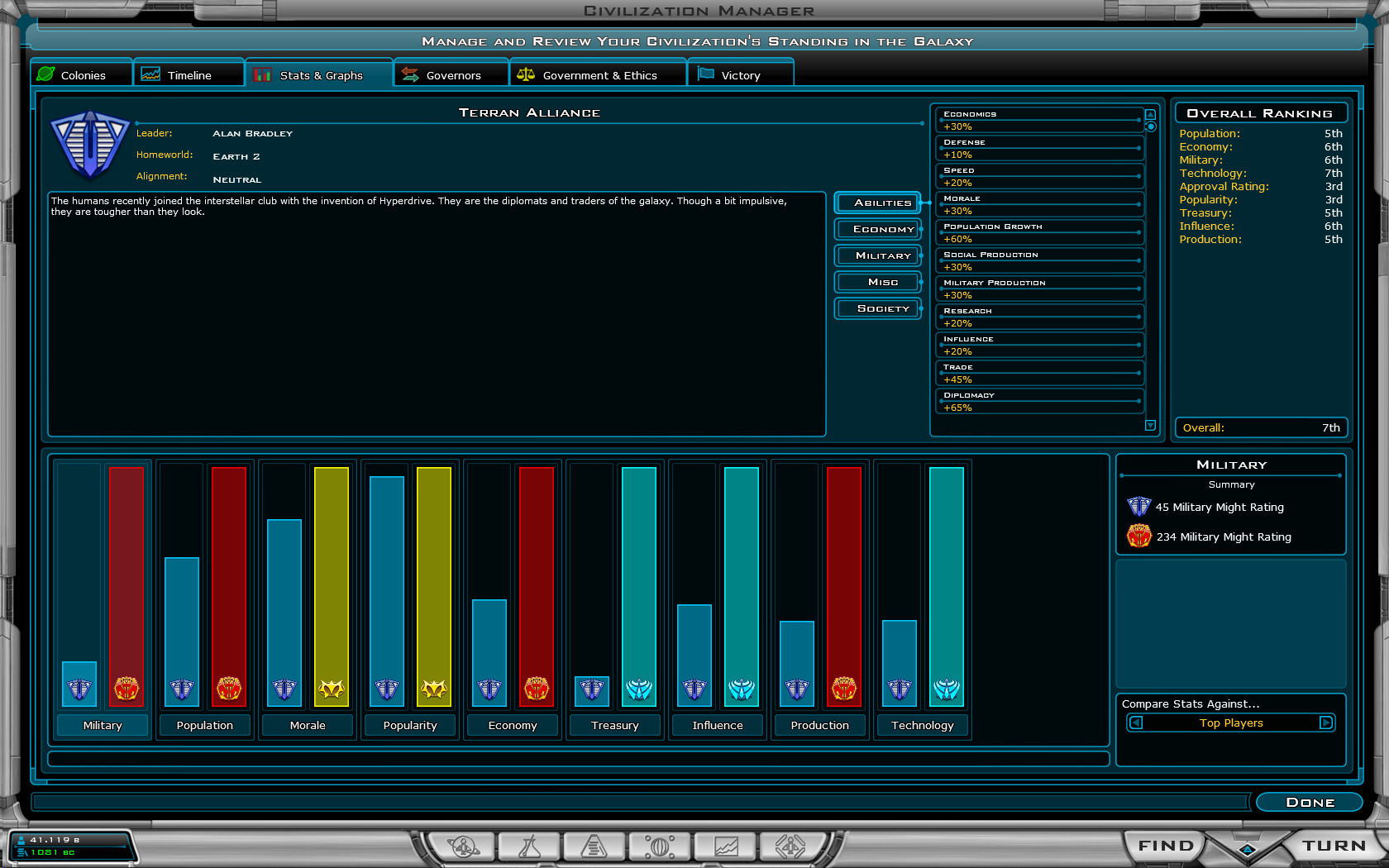Viewport: 1389px width, 868px height.
Task: Select the Society category button
Action: (881, 308)
